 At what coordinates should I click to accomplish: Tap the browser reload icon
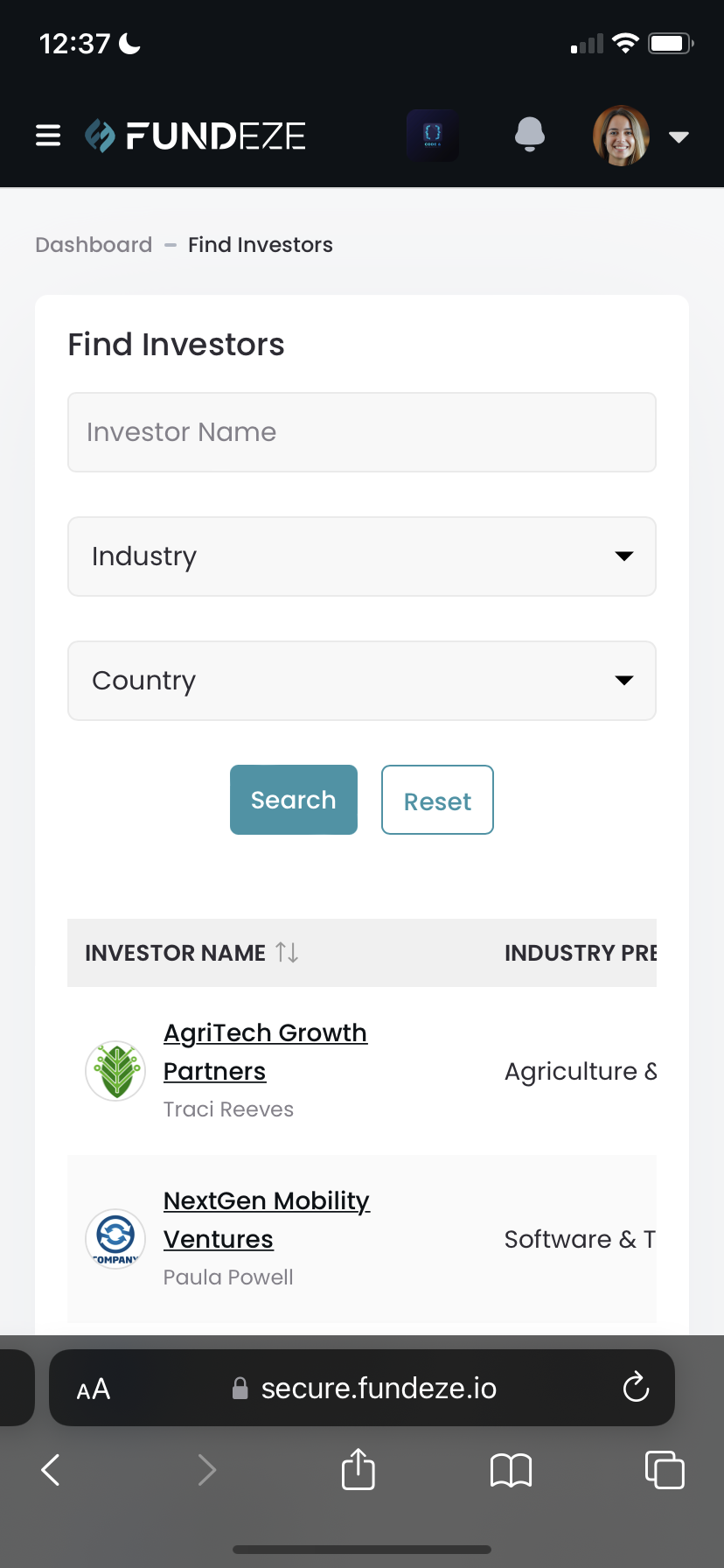(x=636, y=1388)
